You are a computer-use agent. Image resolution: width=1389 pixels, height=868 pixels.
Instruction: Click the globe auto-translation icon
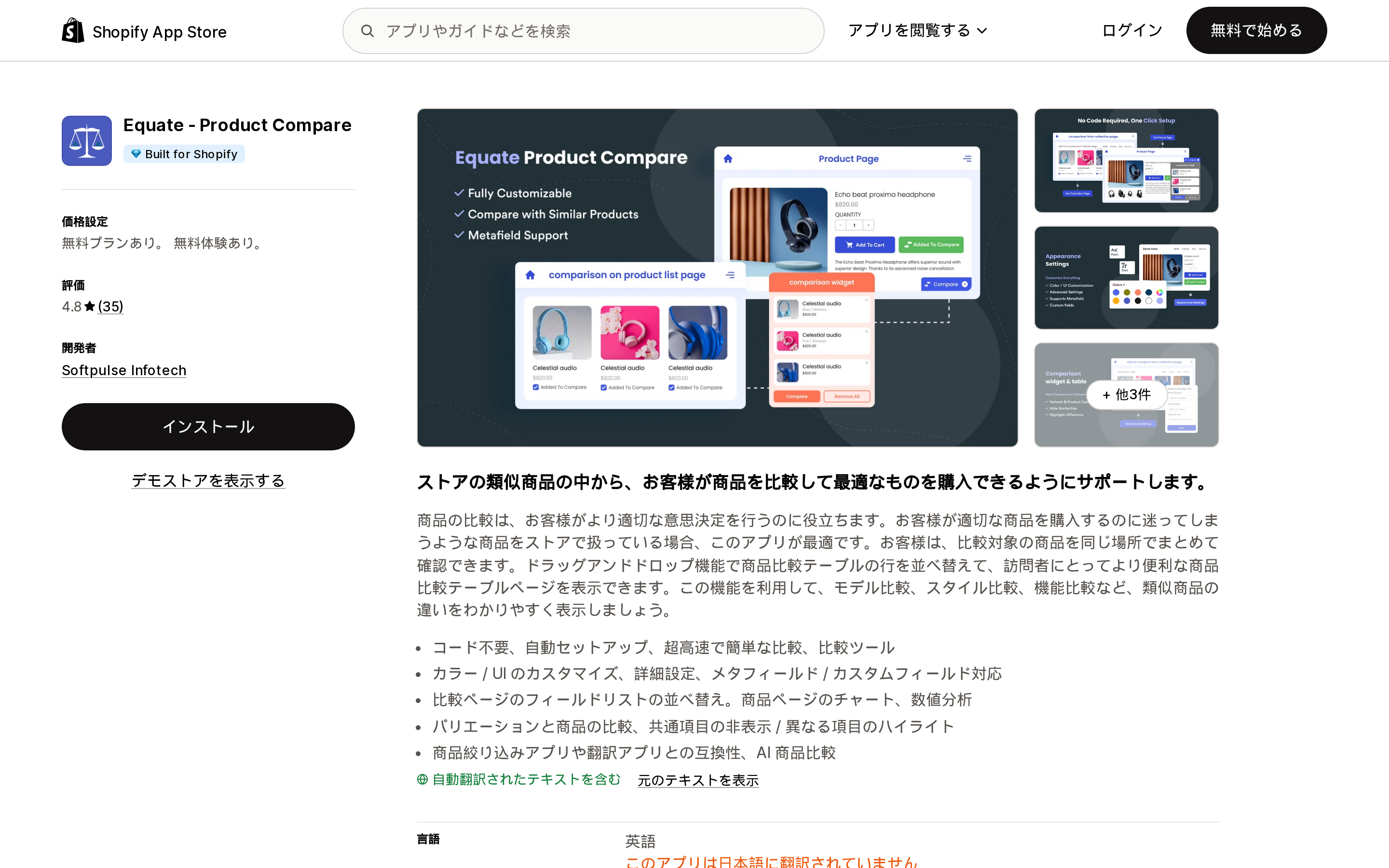tap(422, 780)
